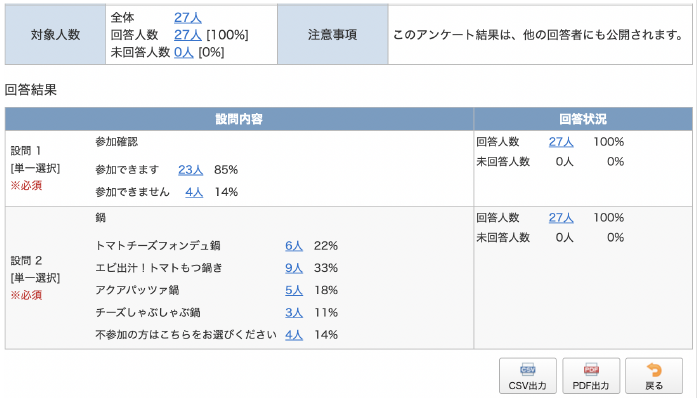Screen dimensions: 697x398
Task: Open 9人 link for エビ出汁！トマトもつ鍋
Action: (294, 268)
